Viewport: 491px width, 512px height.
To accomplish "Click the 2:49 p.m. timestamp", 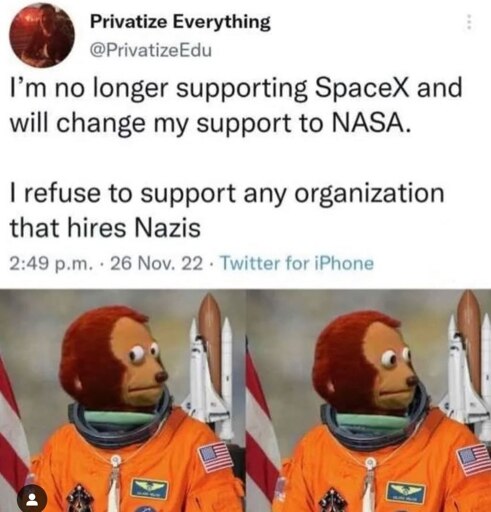I will 51,264.
